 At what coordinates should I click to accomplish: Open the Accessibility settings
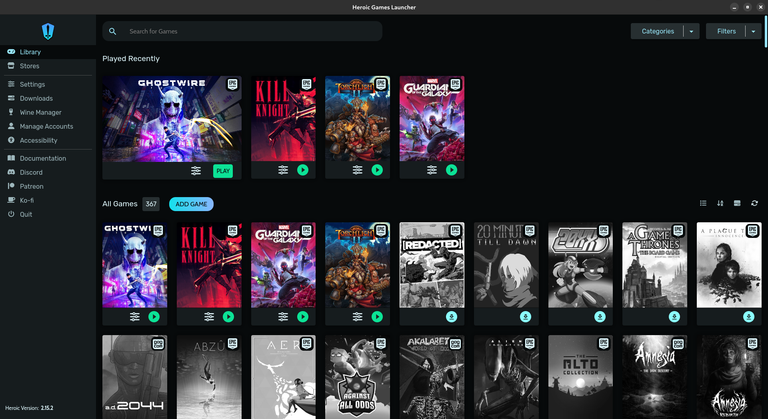click(x=48, y=140)
